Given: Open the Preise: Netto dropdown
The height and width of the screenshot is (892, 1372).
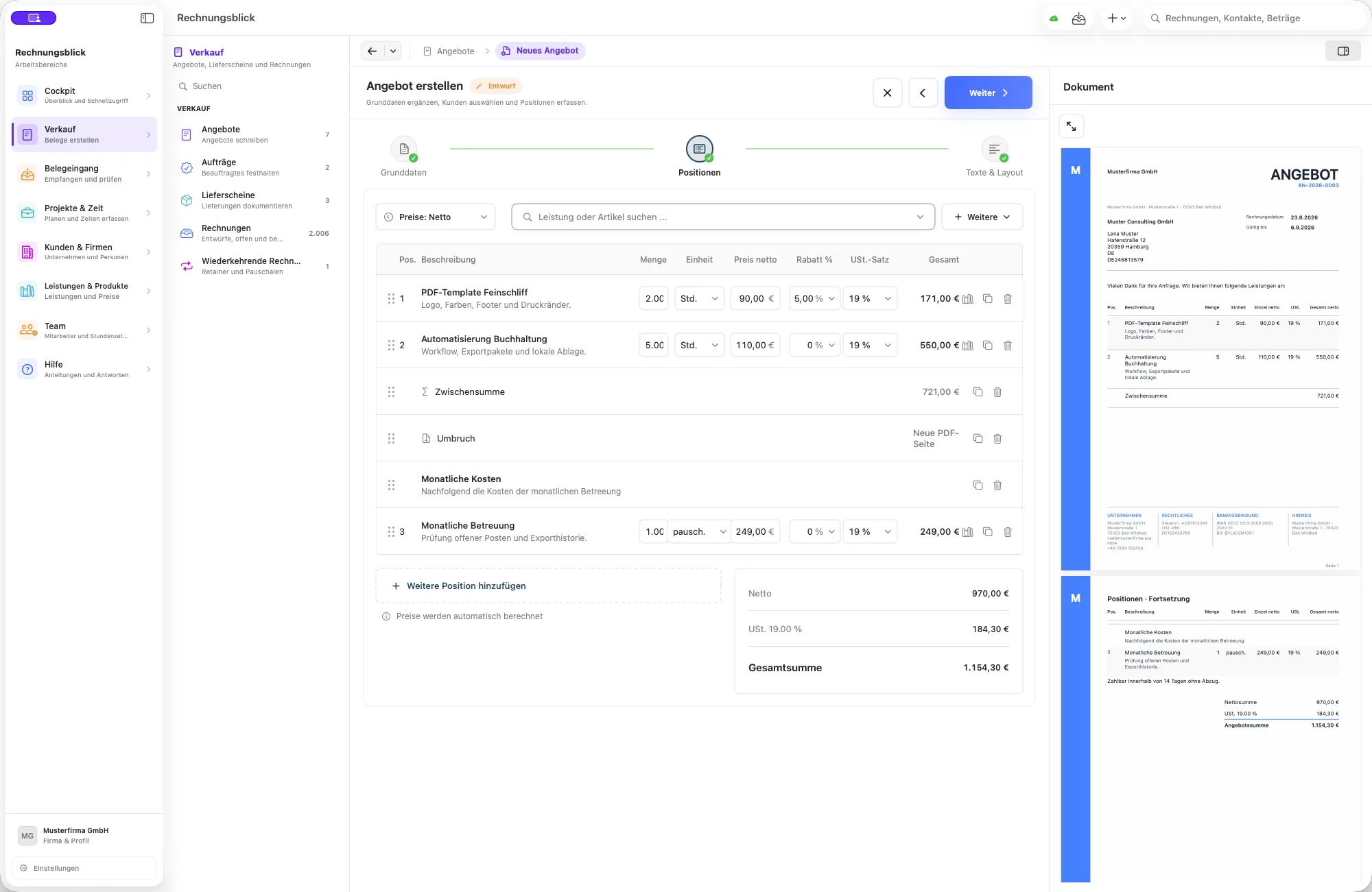Looking at the screenshot, I should pyautogui.click(x=436, y=217).
